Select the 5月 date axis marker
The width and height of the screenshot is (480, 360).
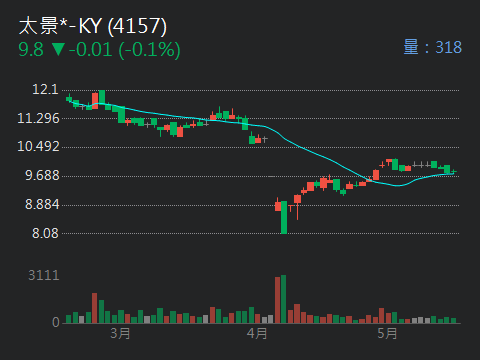click(387, 333)
